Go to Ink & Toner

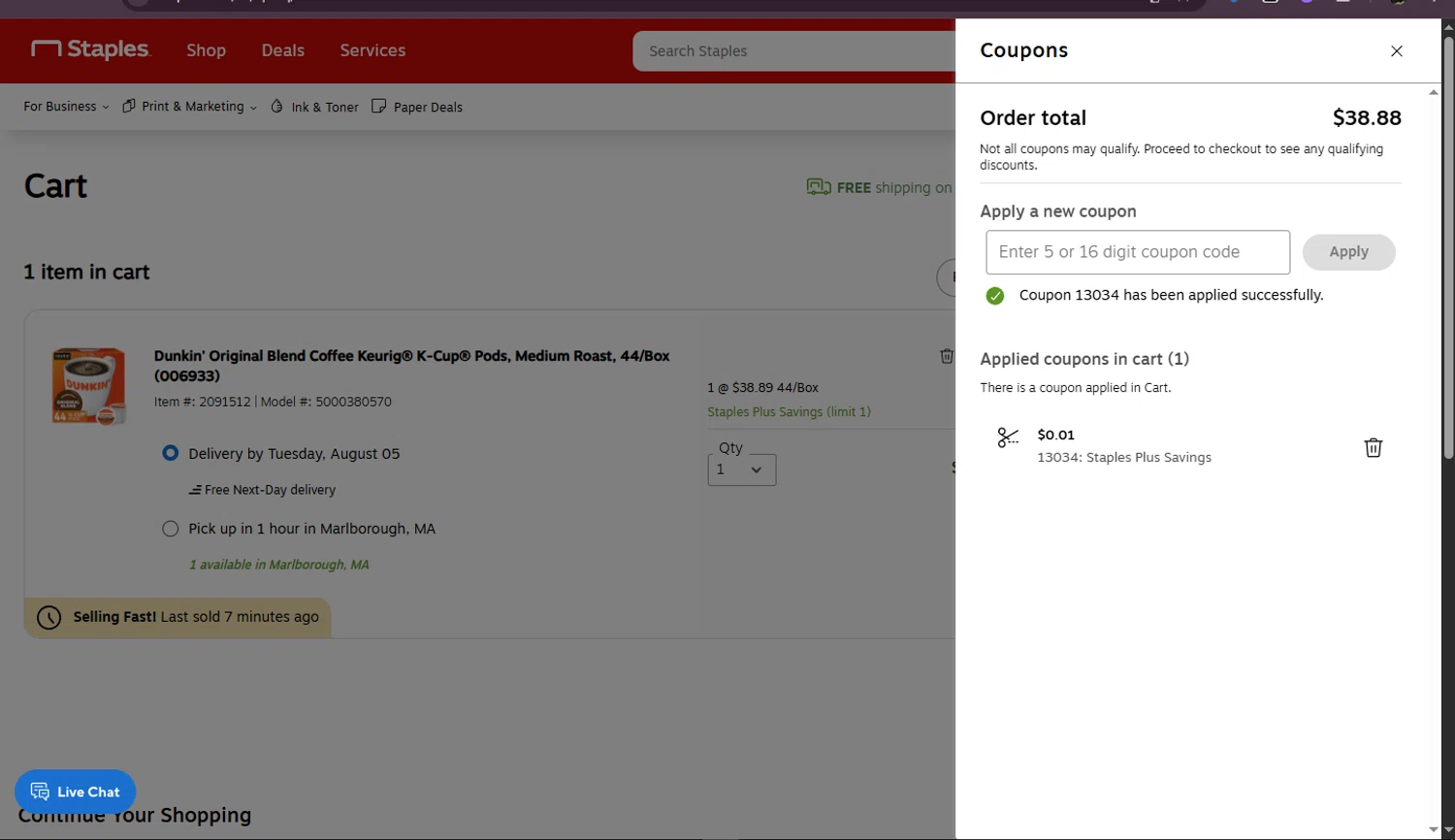[325, 108]
